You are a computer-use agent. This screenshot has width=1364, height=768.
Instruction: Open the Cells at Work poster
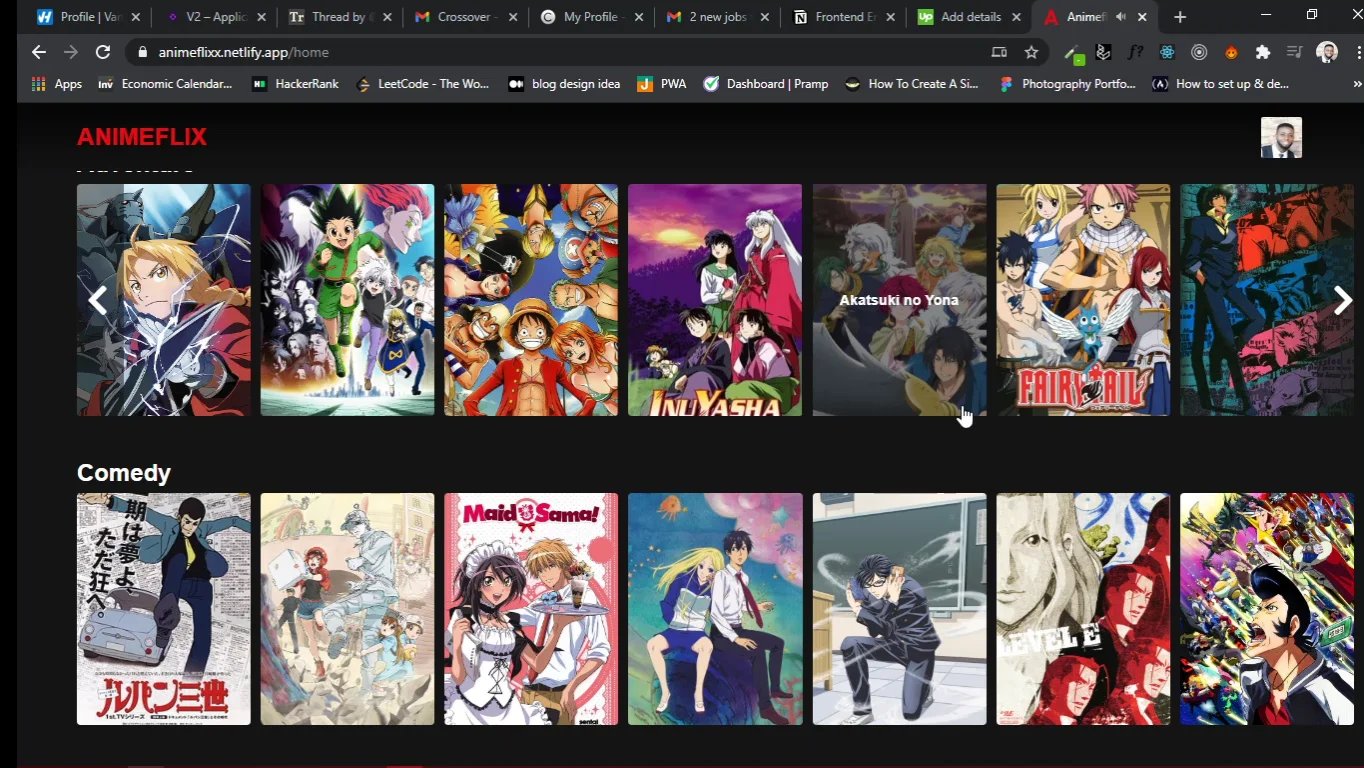(348, 609)
